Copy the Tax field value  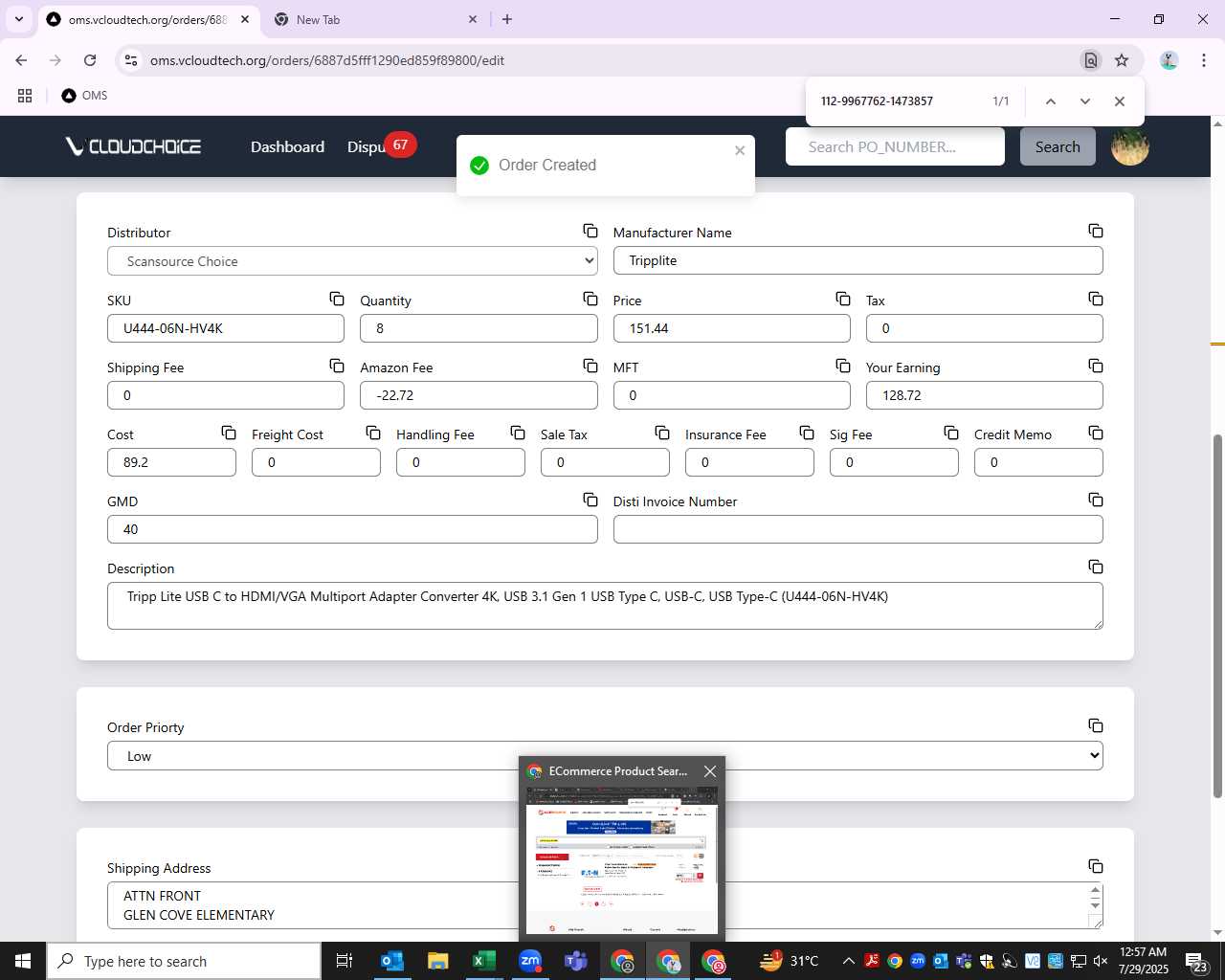1096,300
